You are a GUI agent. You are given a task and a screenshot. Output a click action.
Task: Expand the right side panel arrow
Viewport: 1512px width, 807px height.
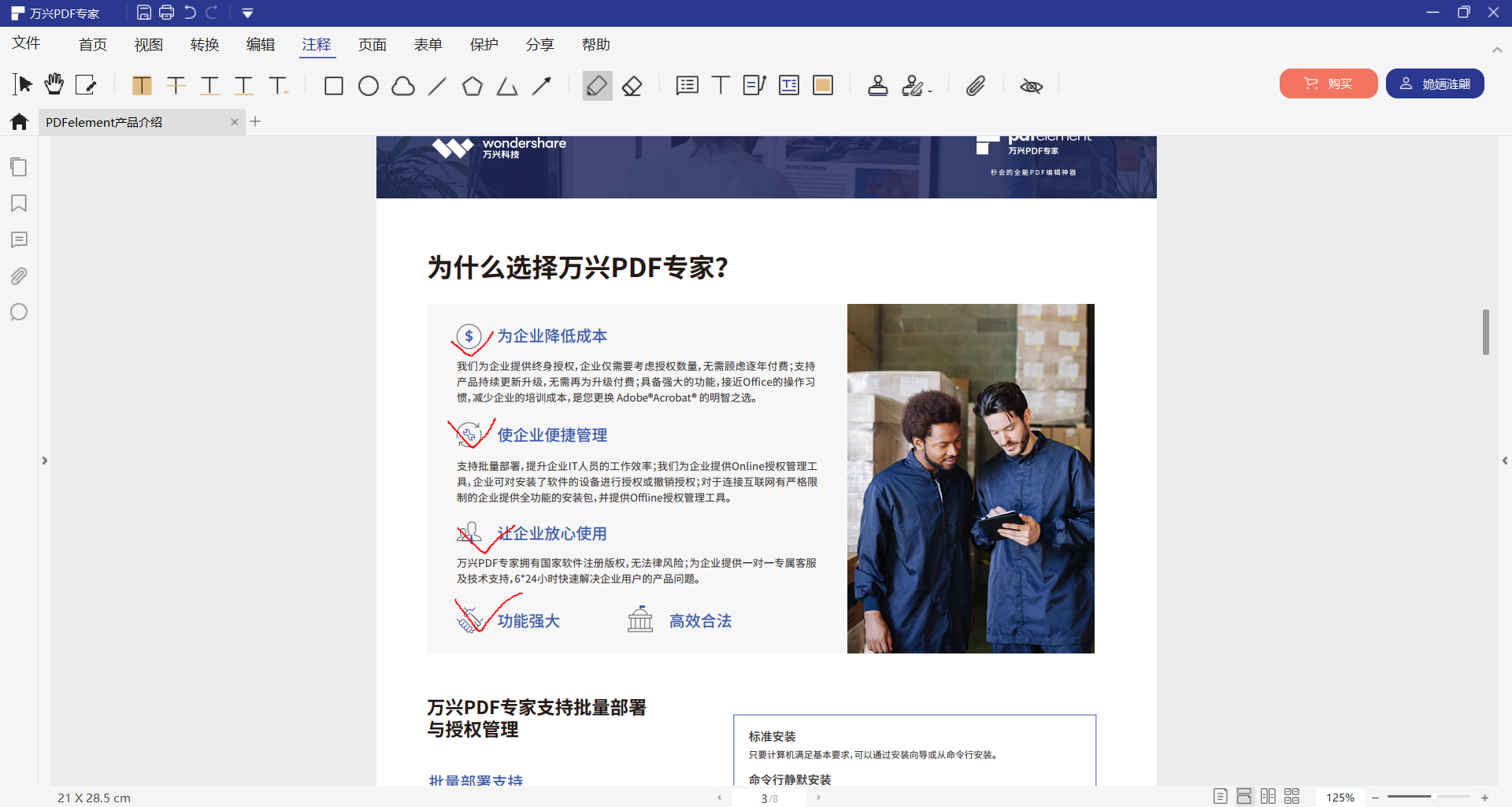point(1505,461)
